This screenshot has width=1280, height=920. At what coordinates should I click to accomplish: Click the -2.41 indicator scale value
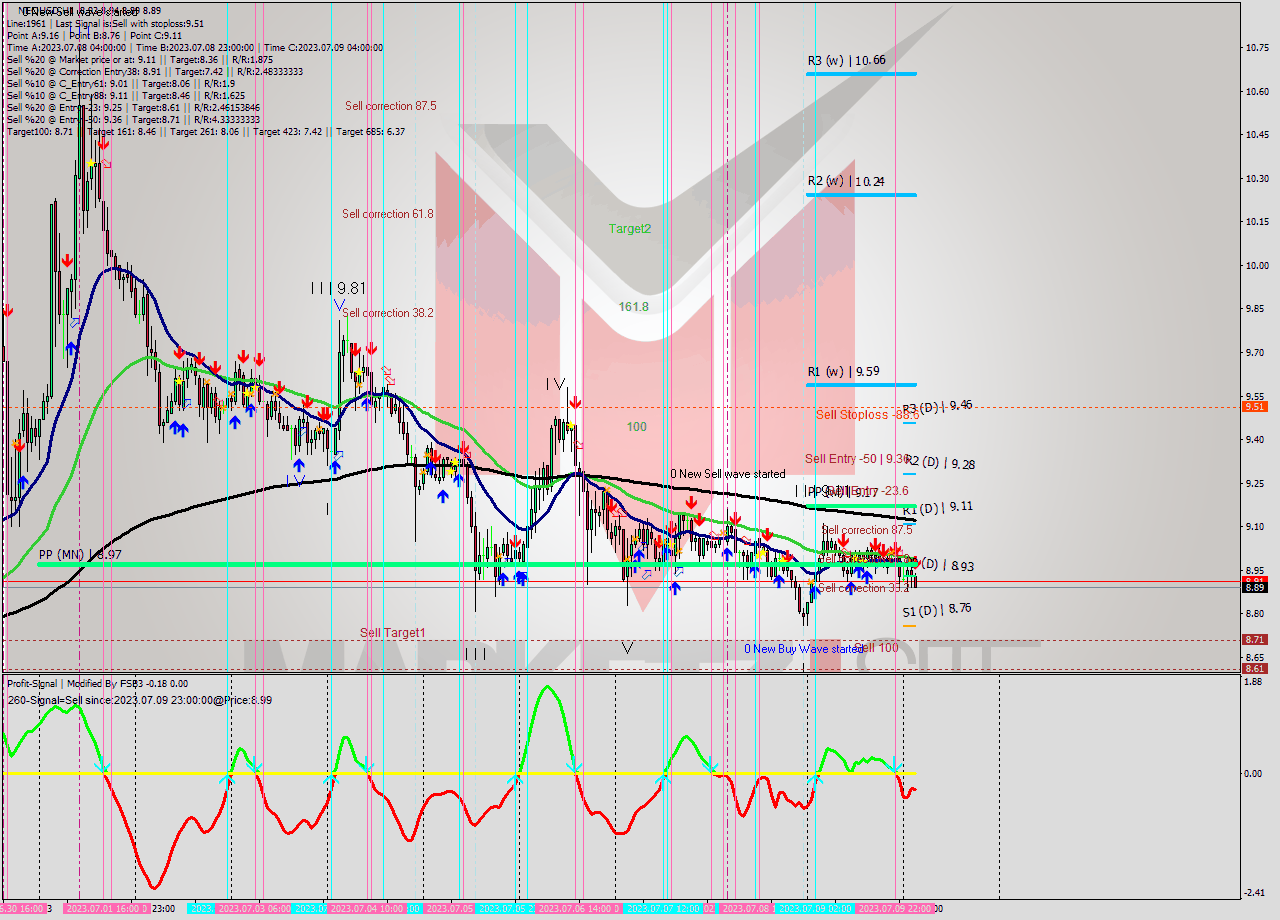(x=1255, y=893)
